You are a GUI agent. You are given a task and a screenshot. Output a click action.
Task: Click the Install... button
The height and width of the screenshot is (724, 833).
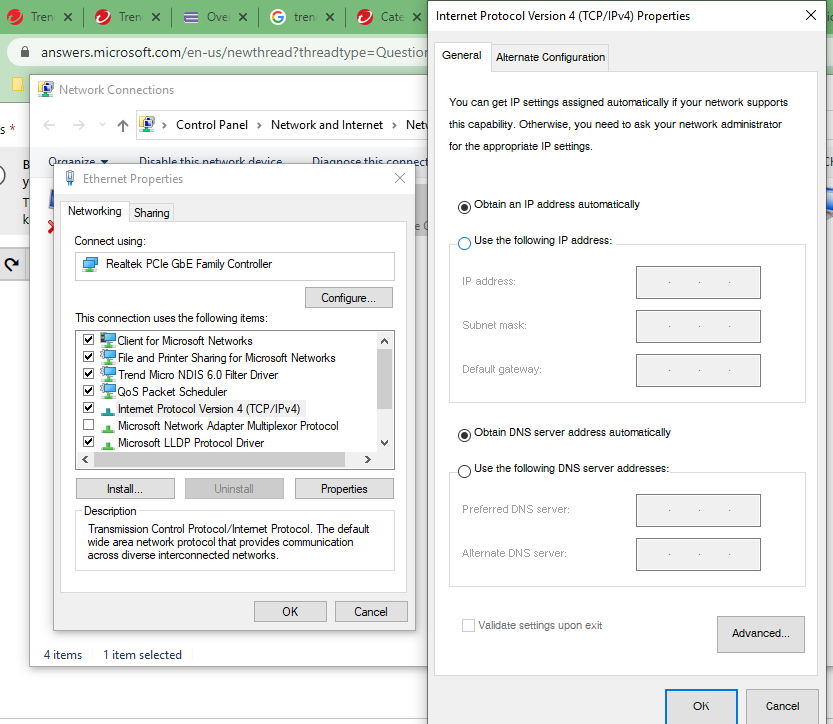coord(125,489)
